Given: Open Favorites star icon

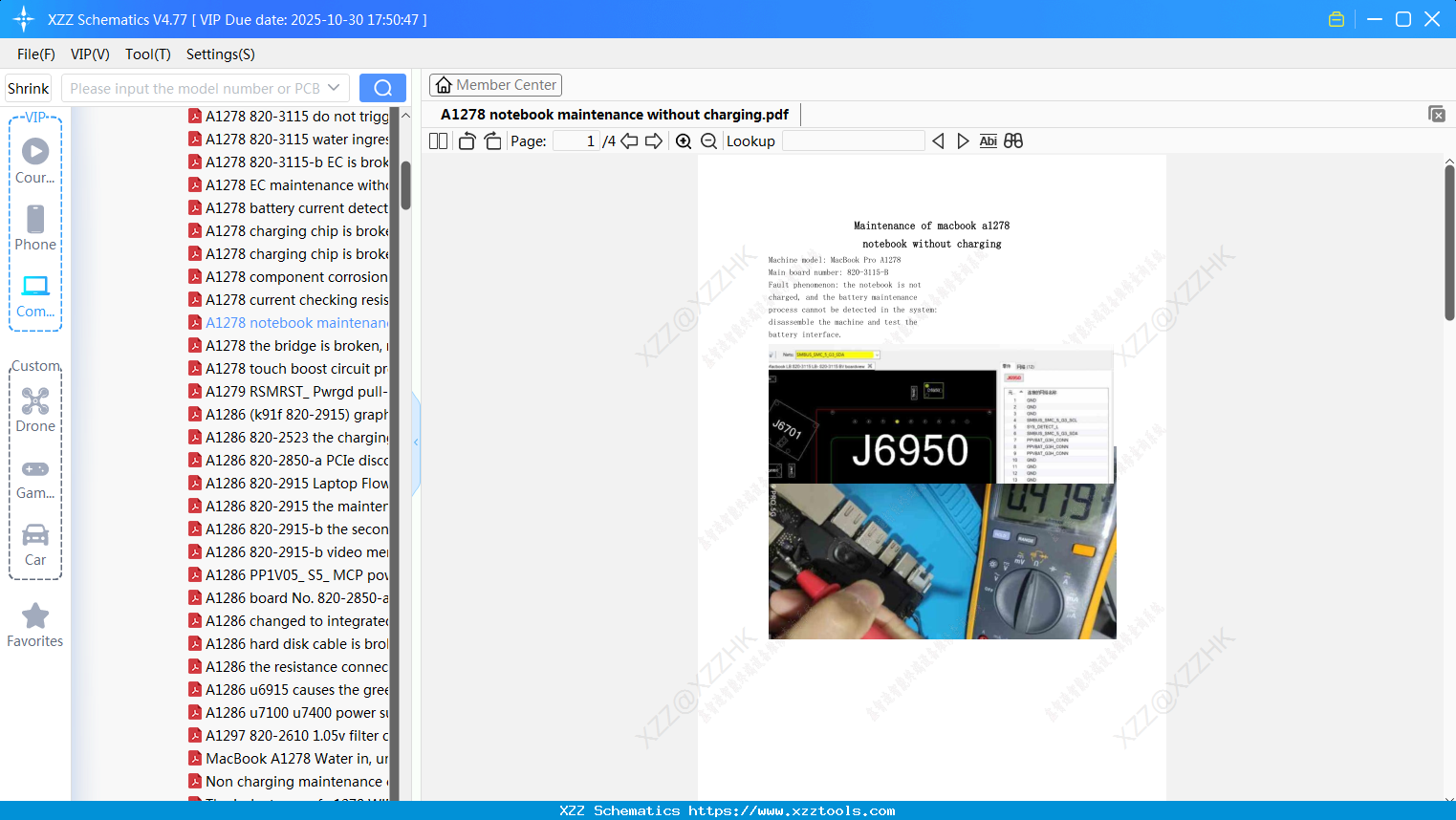Looking at the screenshot, I should point(35,615).
